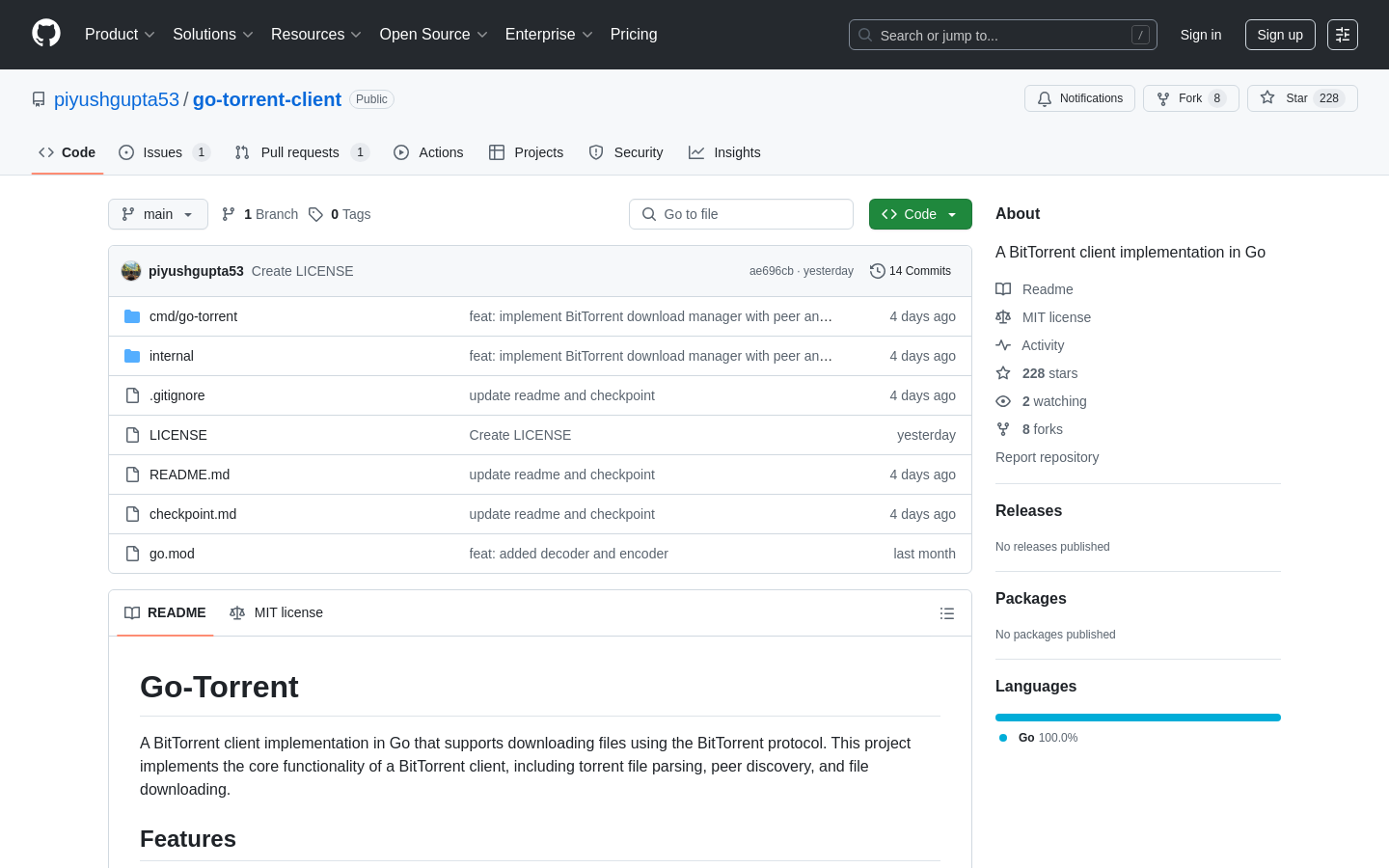Click the Sign up button

point(1280,35)
